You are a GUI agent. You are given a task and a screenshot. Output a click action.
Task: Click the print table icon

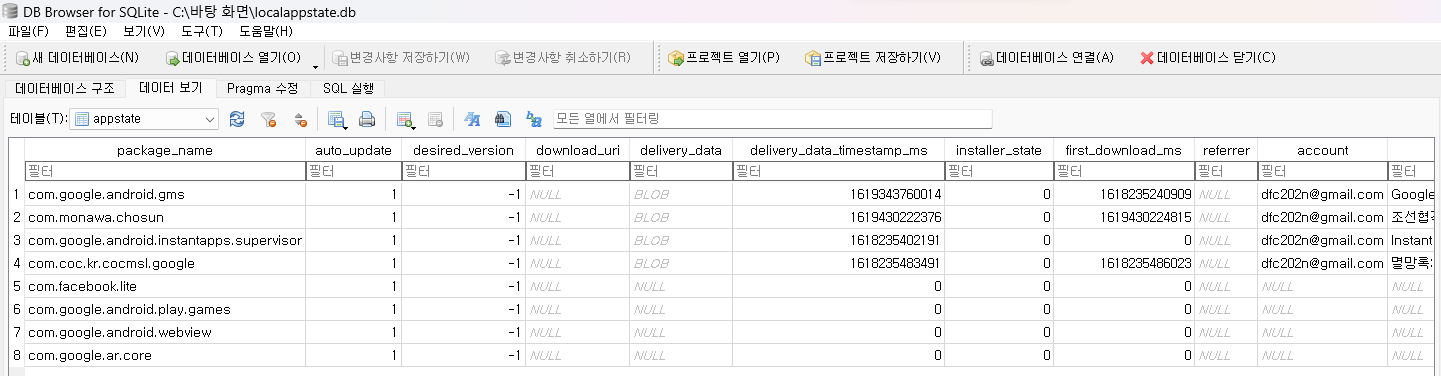click(367, 119)
